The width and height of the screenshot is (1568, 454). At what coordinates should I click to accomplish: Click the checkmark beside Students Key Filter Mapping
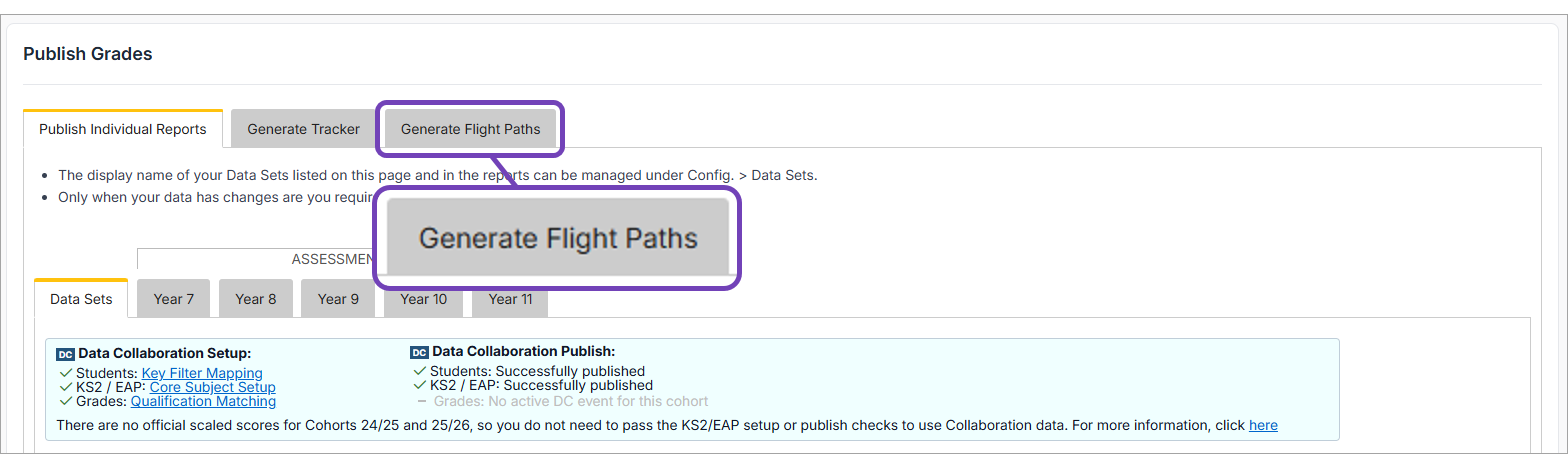pos(66,374)
